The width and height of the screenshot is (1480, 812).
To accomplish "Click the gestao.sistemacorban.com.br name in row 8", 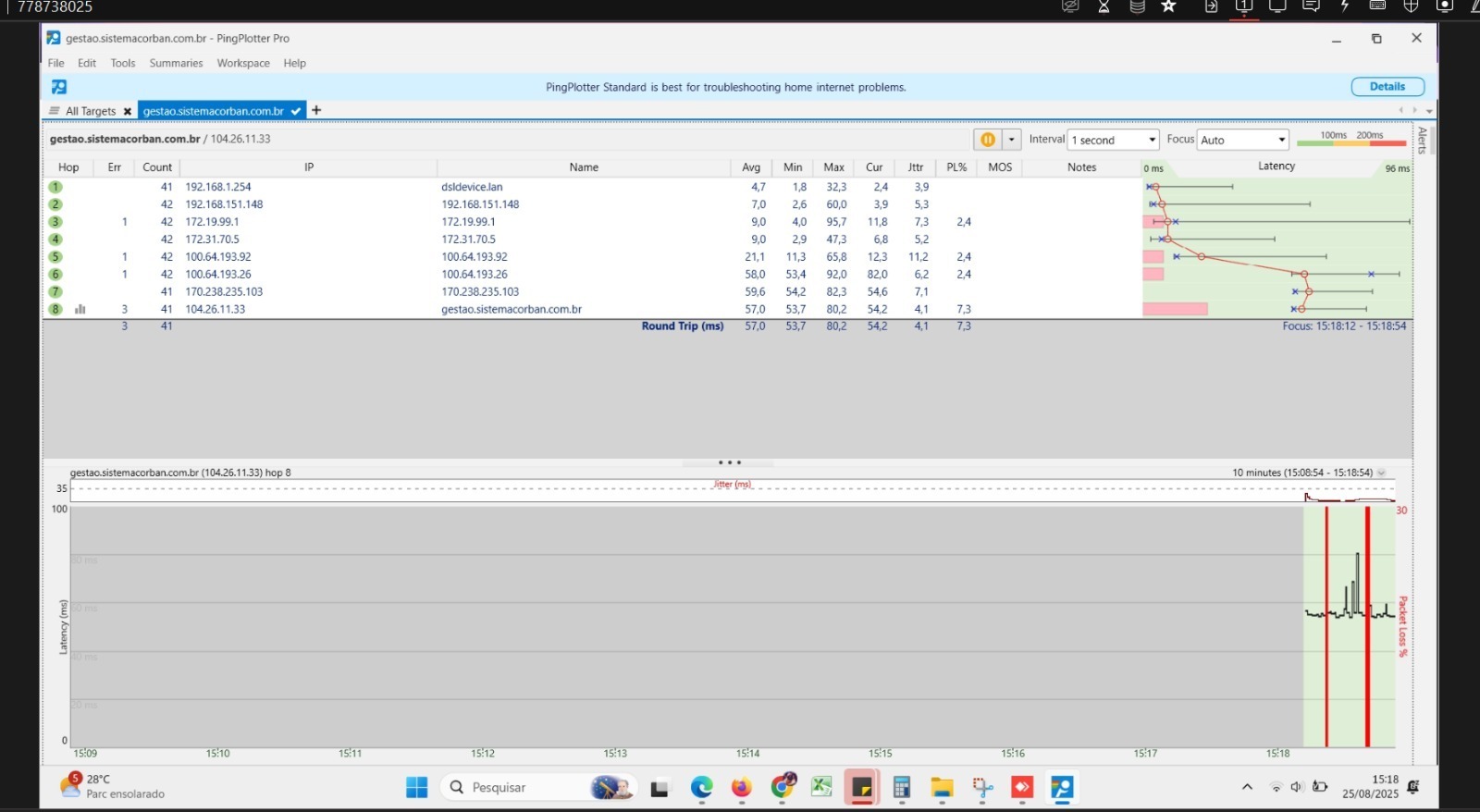I will 512,309.
